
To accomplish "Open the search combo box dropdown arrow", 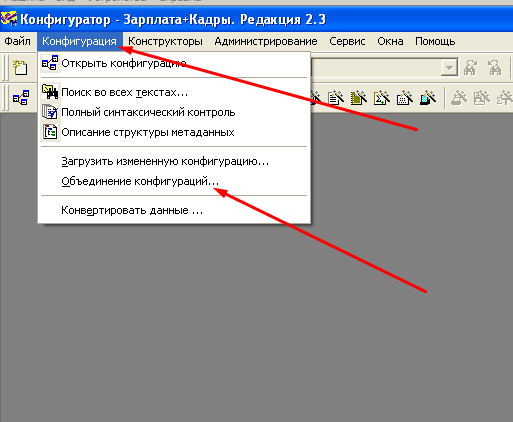I will 449,68.
